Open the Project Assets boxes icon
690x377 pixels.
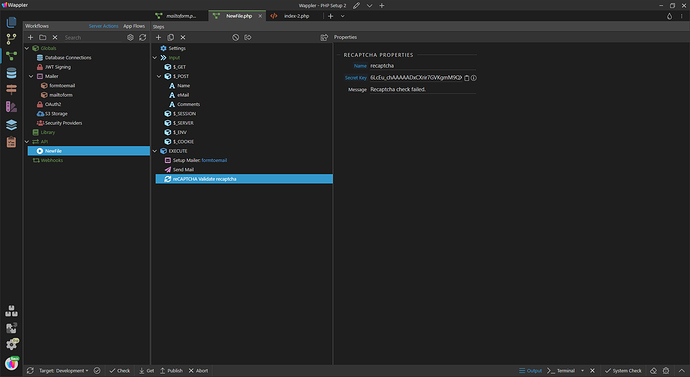pyautogui.click(x=11, y=311)
